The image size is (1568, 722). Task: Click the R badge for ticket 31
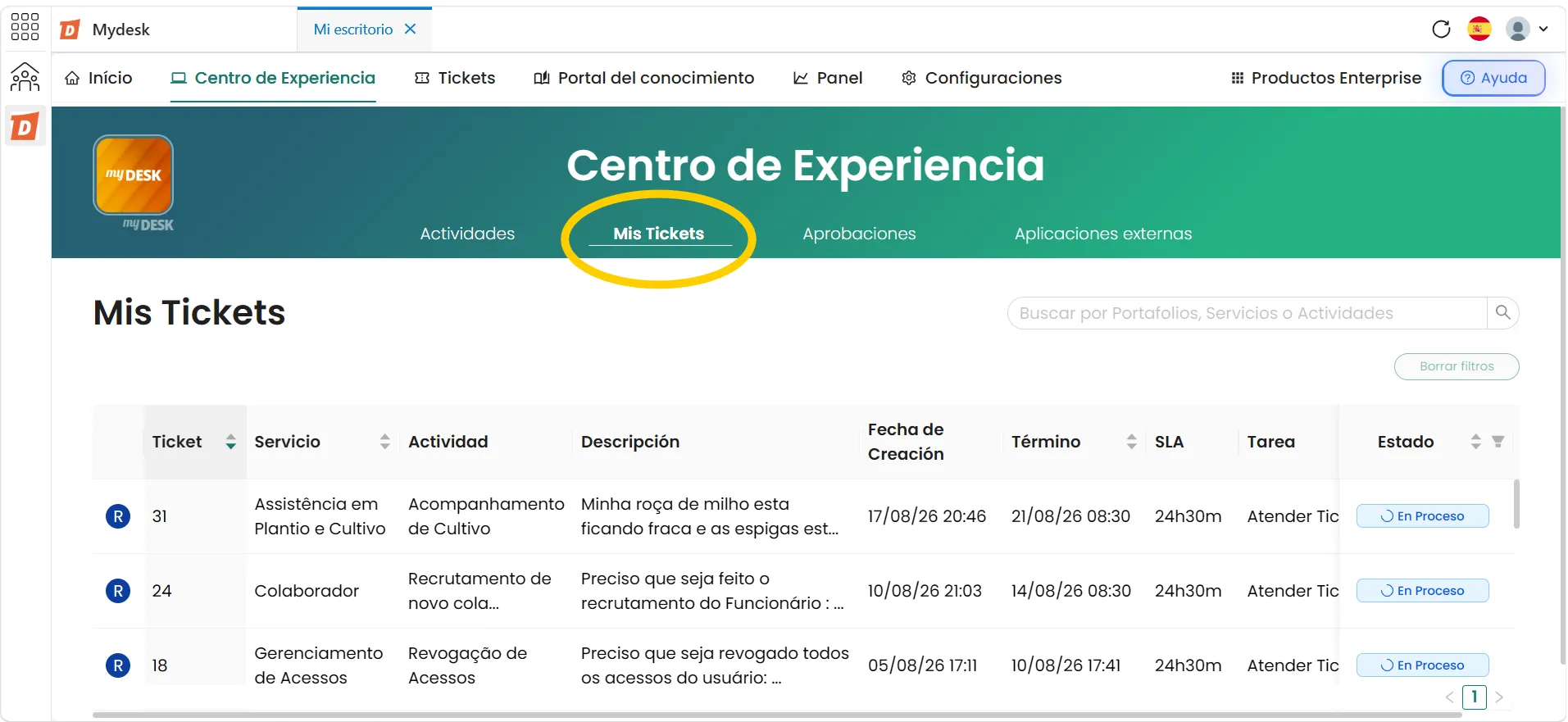(118, 516)
